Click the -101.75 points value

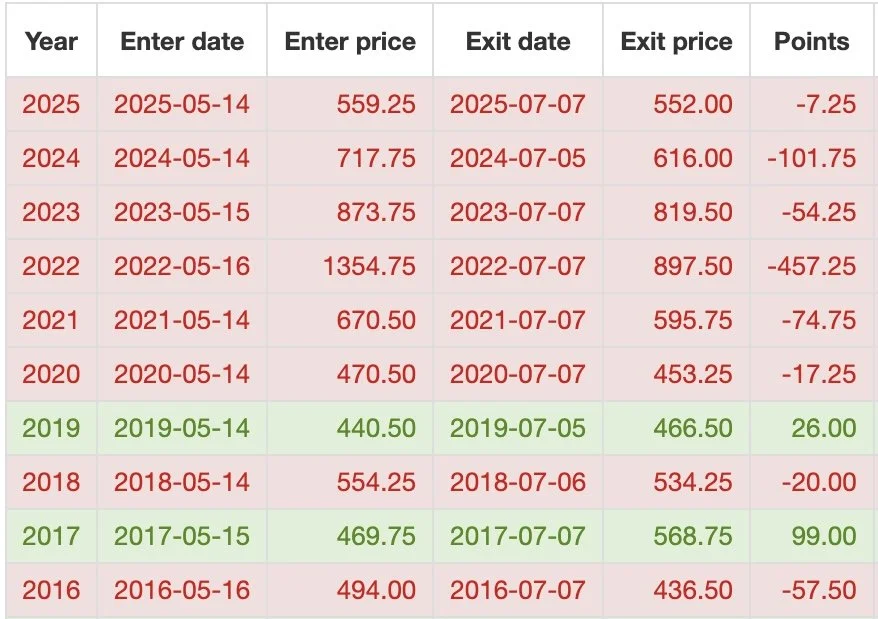811,158
